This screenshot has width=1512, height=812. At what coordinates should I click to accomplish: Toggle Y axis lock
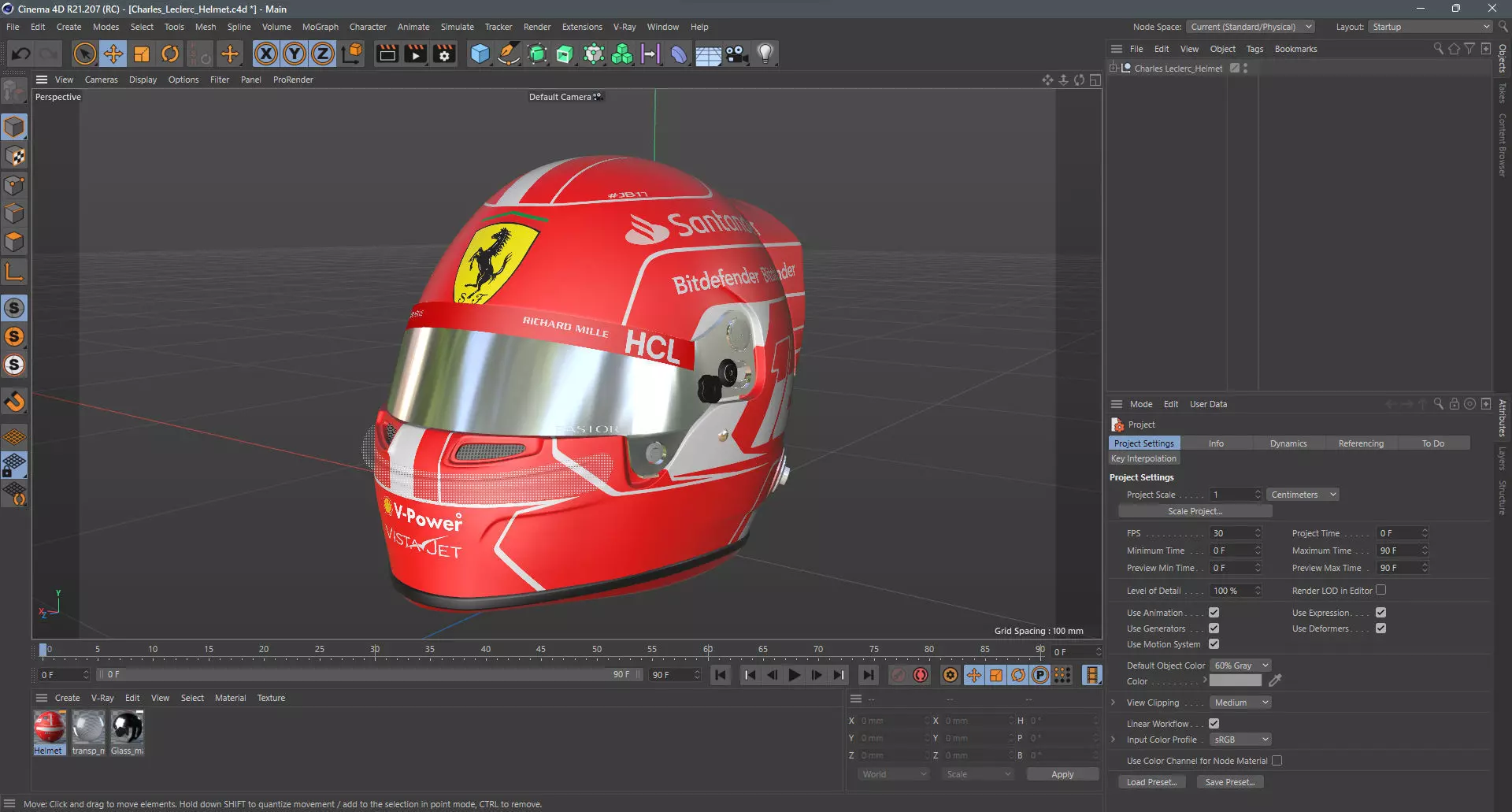point(295,54)
